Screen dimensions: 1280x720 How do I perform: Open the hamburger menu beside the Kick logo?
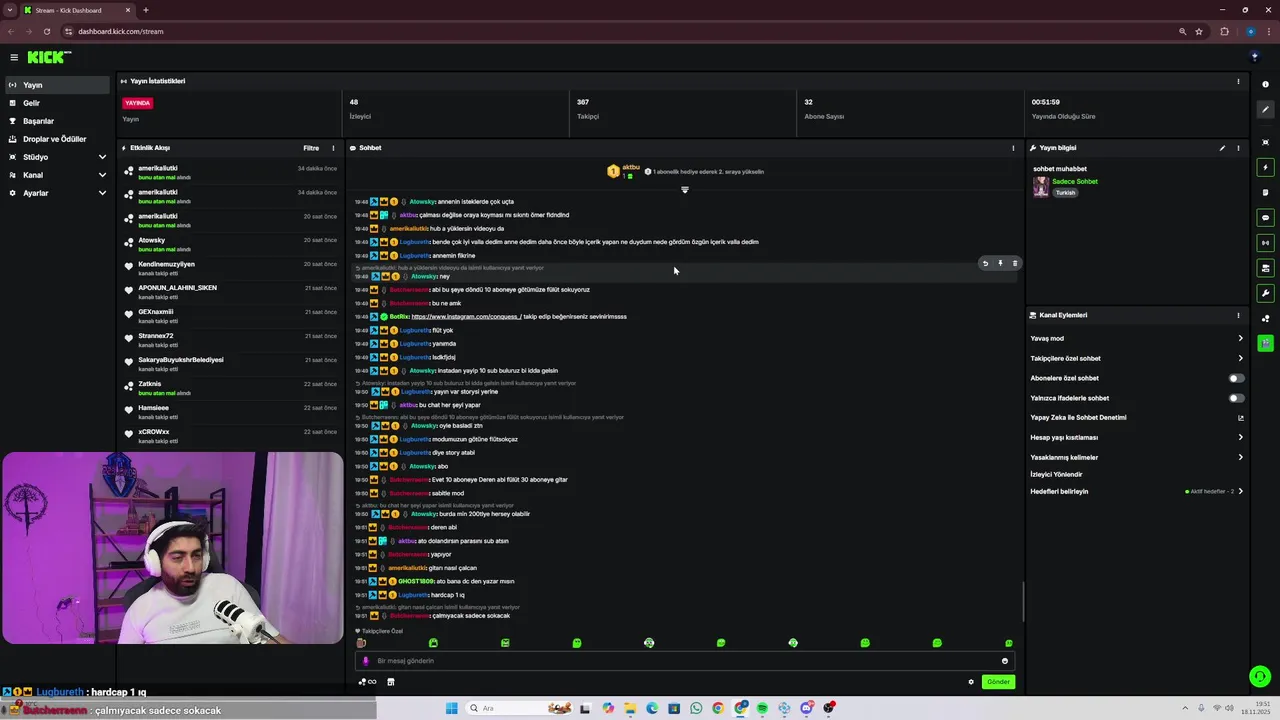point(14,57)
